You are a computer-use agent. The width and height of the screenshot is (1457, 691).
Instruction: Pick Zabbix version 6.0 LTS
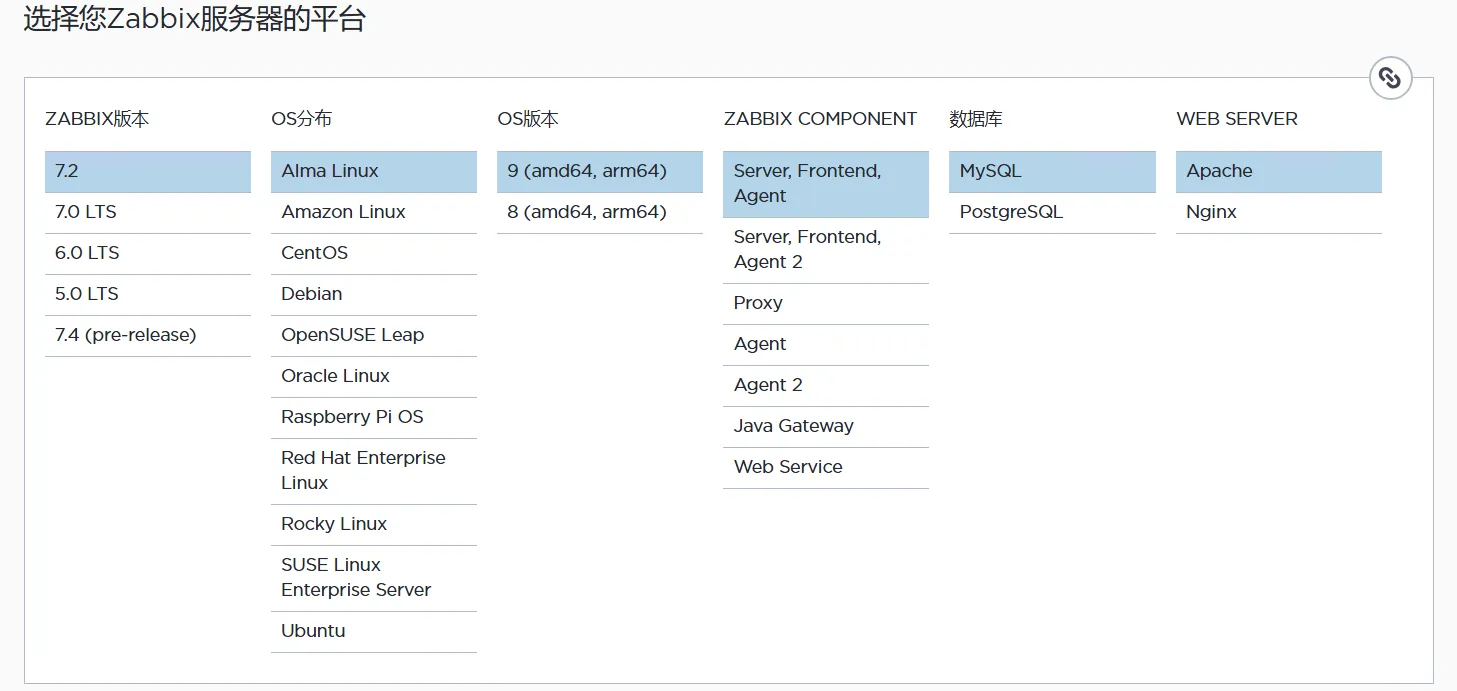[148, 253]
